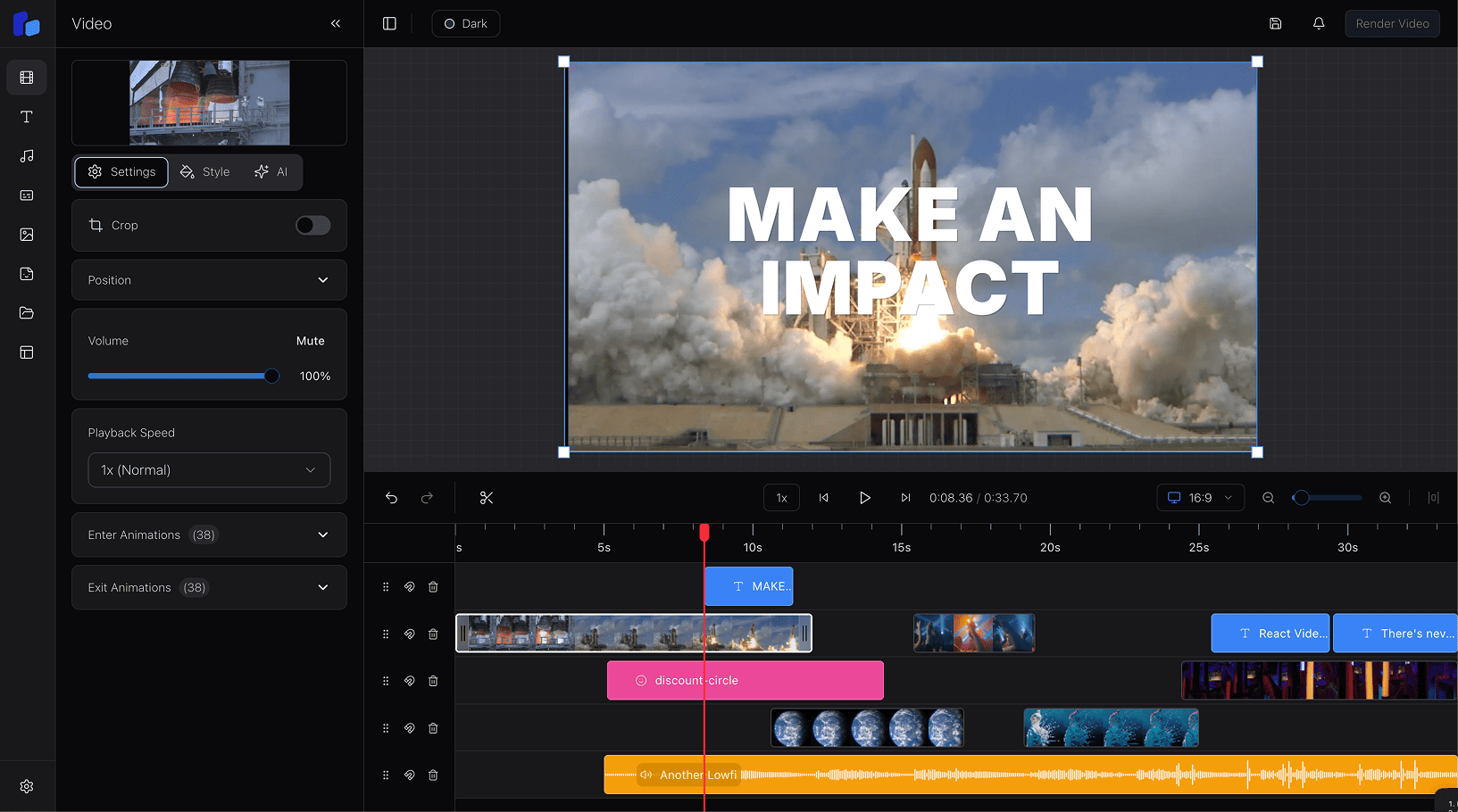Viewport: 1458px width, 812px height.
Task: Click the undo arrow icon
Action: click(x=391, y=498)
